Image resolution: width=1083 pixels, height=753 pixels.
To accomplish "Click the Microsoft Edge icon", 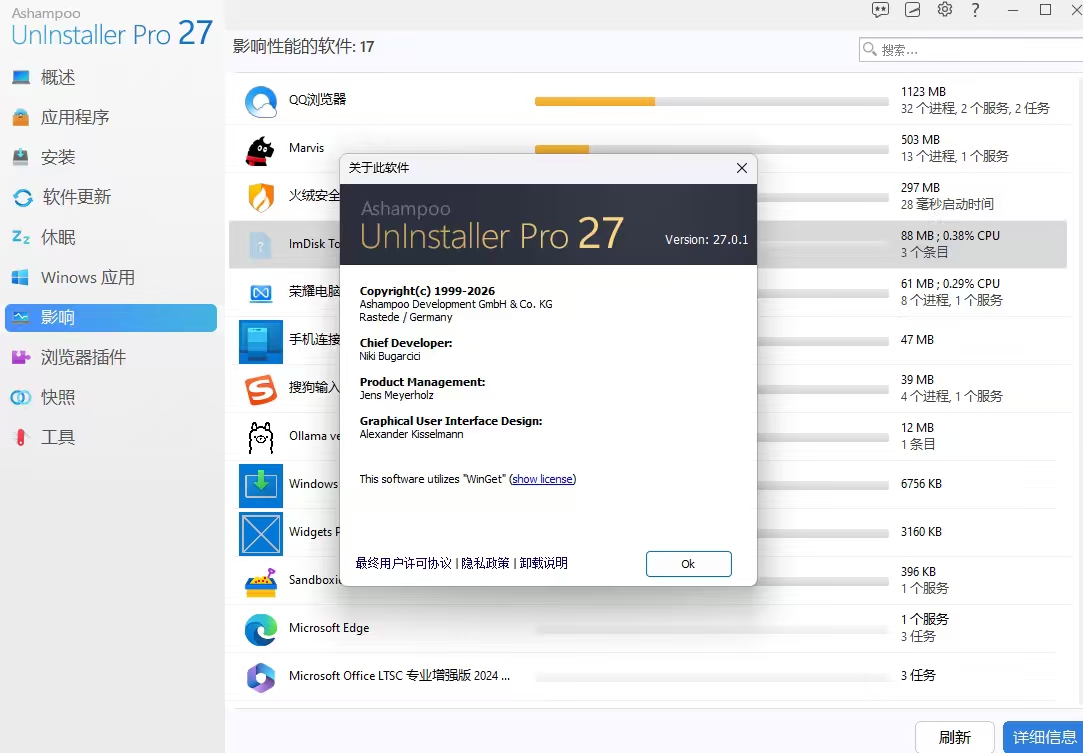I will pos(261,630).
